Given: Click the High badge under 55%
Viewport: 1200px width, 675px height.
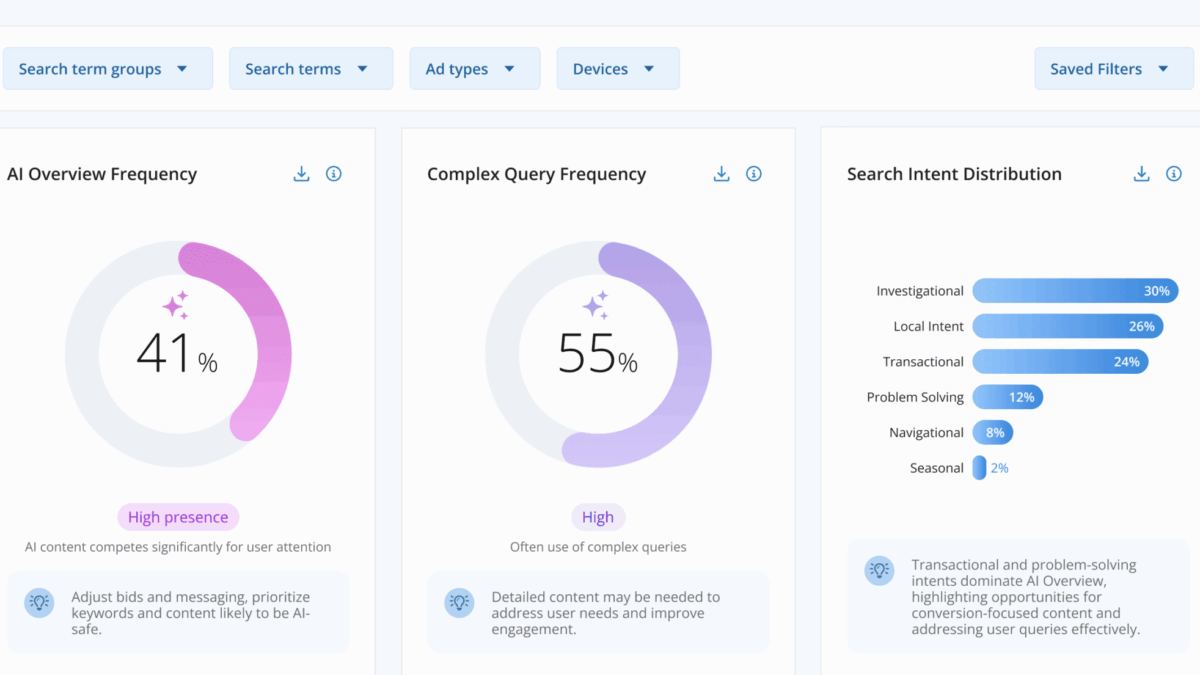Looking at the screenshot, I should tap(598, 517).
